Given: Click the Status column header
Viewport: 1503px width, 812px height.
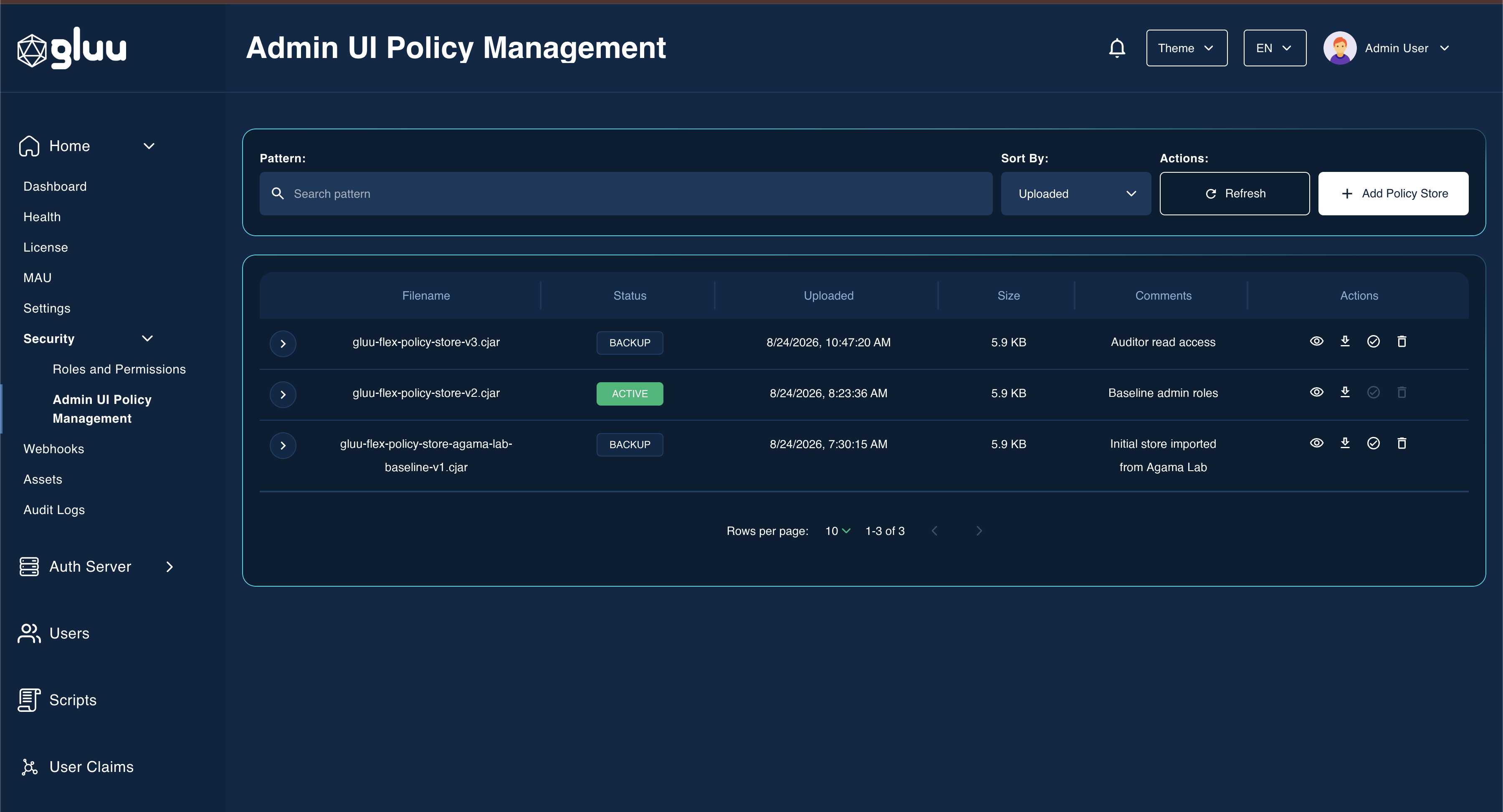Looking at the screenshot, I should point(630,296).
